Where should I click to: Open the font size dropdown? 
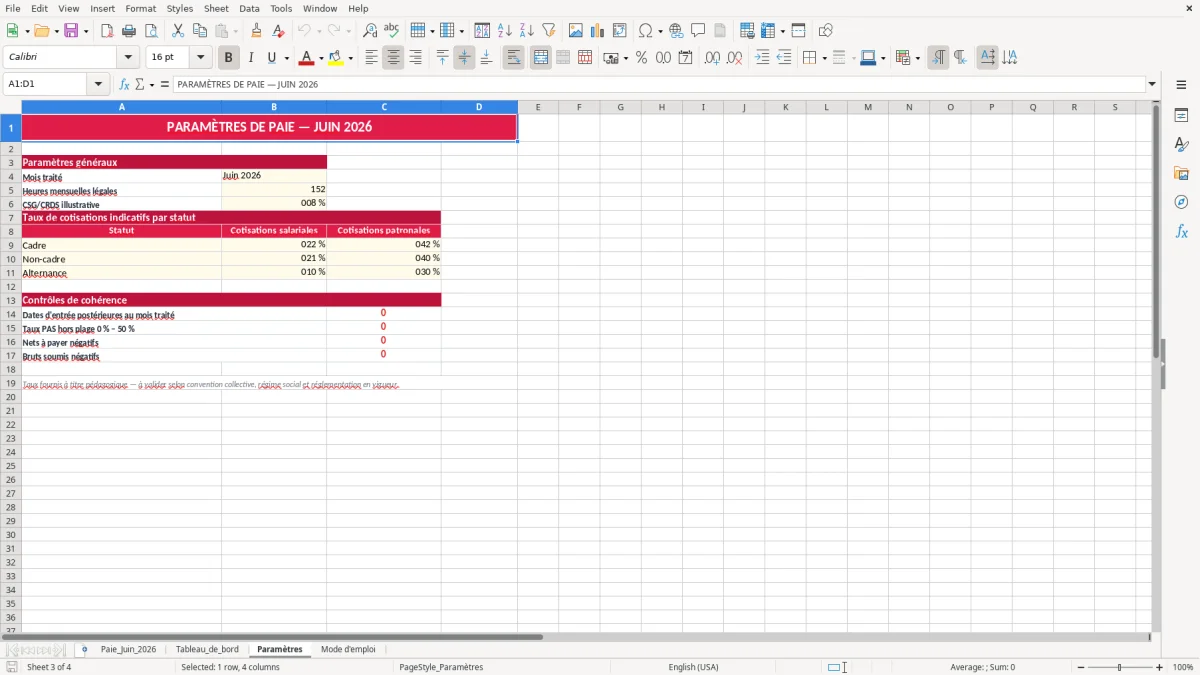(200, 57)
